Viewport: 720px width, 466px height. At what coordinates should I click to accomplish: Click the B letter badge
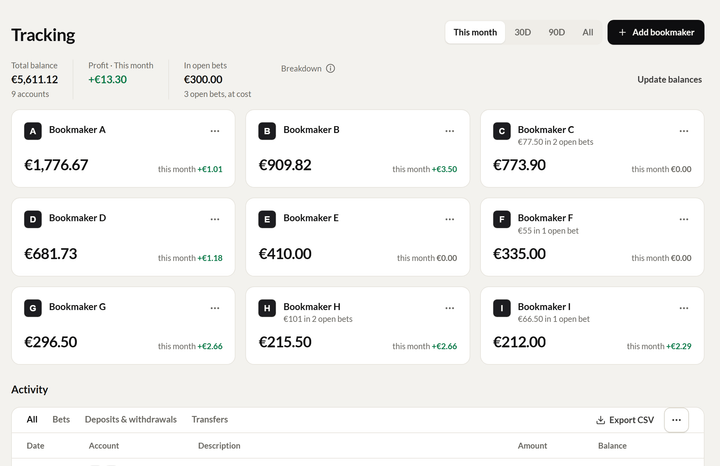click(267, 131)
